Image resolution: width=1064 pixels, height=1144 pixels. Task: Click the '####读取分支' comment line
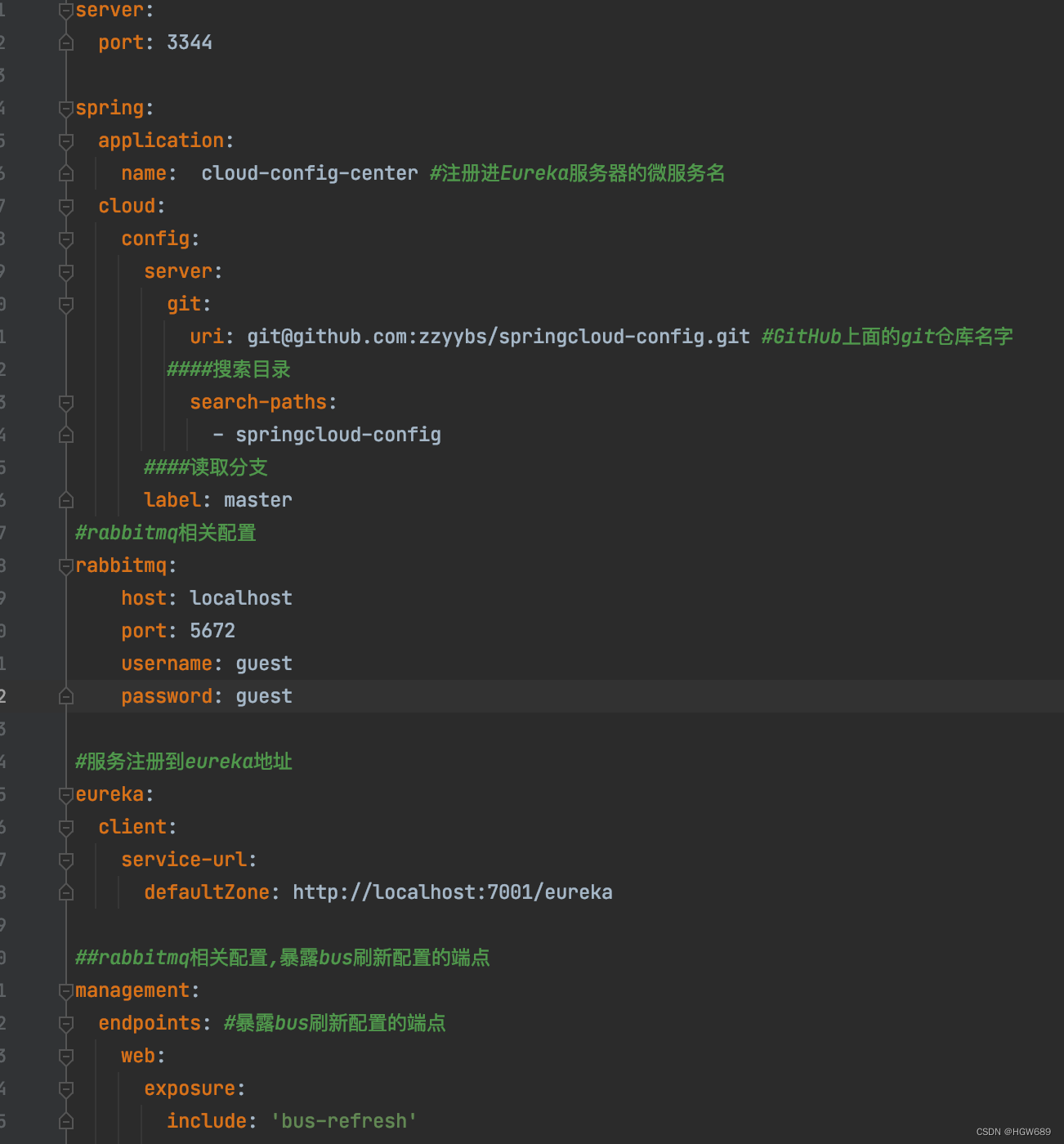[x=206, y=467]
